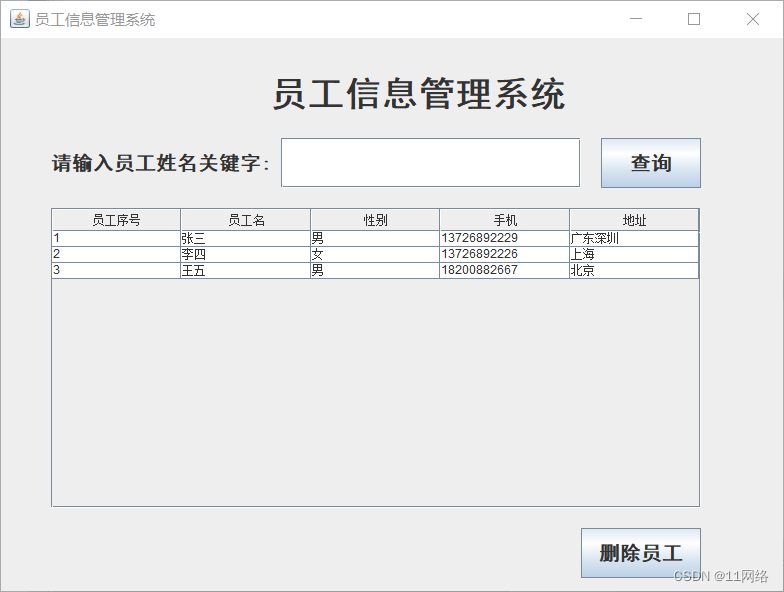Viewport: 784px width, 592px height.
Task: Click the employee name keyword input field
Action: tap(430, 162)
